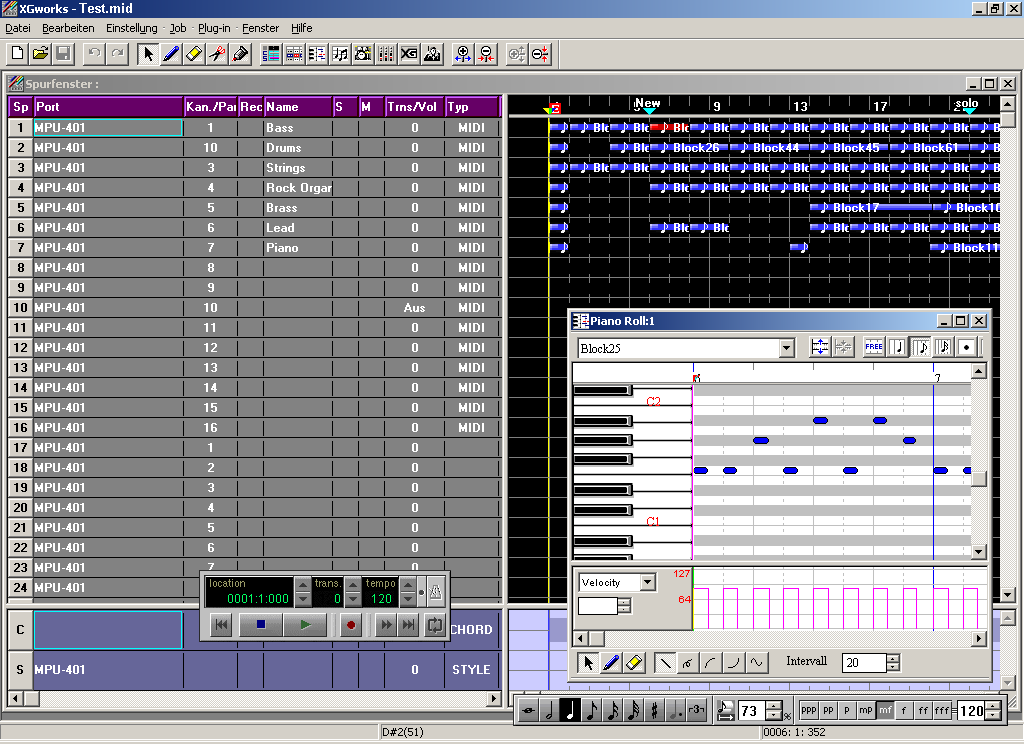1024x744 pixels.
Task: Select the half note value icon
Action: [549, 711]
